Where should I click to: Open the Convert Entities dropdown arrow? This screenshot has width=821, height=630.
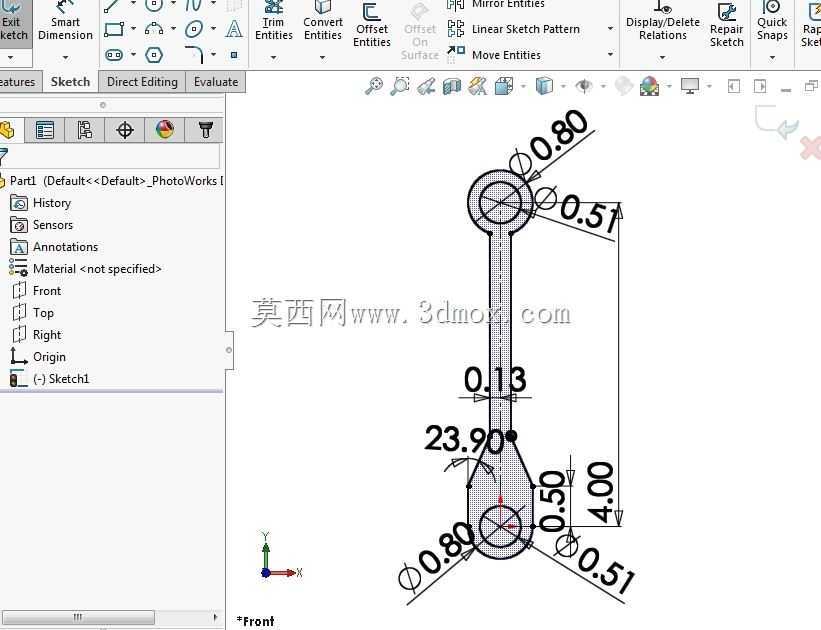point(323,57)
